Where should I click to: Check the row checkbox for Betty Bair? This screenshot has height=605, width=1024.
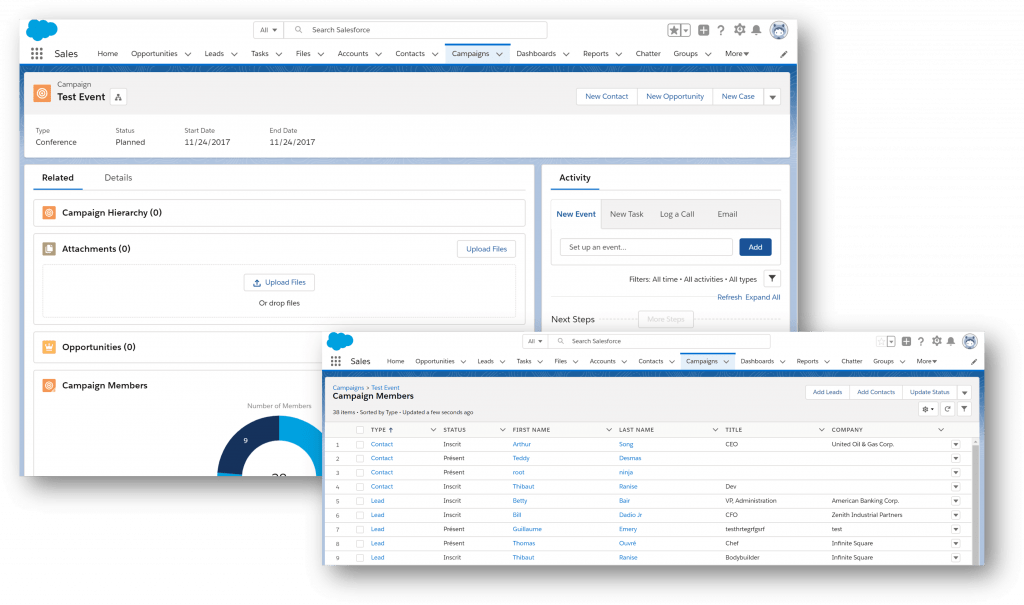(x=360, y=501)
